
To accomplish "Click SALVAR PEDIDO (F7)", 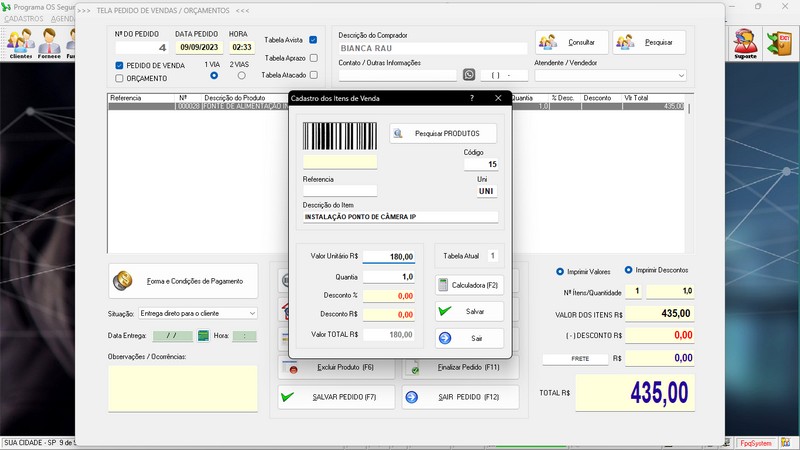I will pos(336,397).
